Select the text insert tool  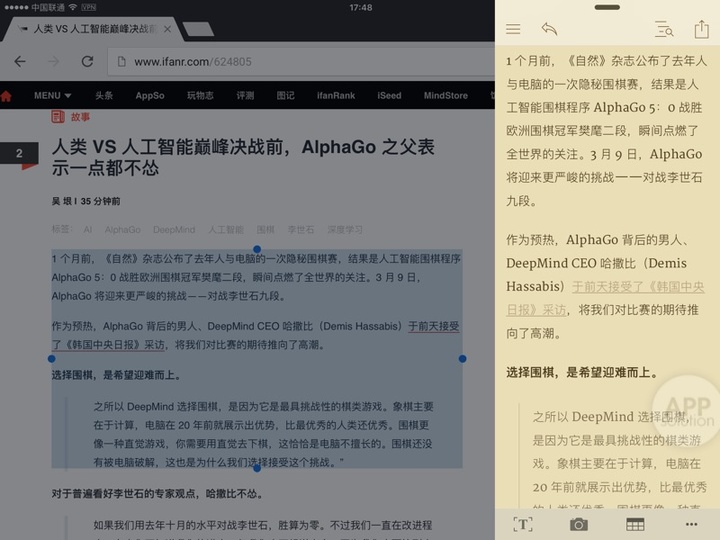point(522,524)
